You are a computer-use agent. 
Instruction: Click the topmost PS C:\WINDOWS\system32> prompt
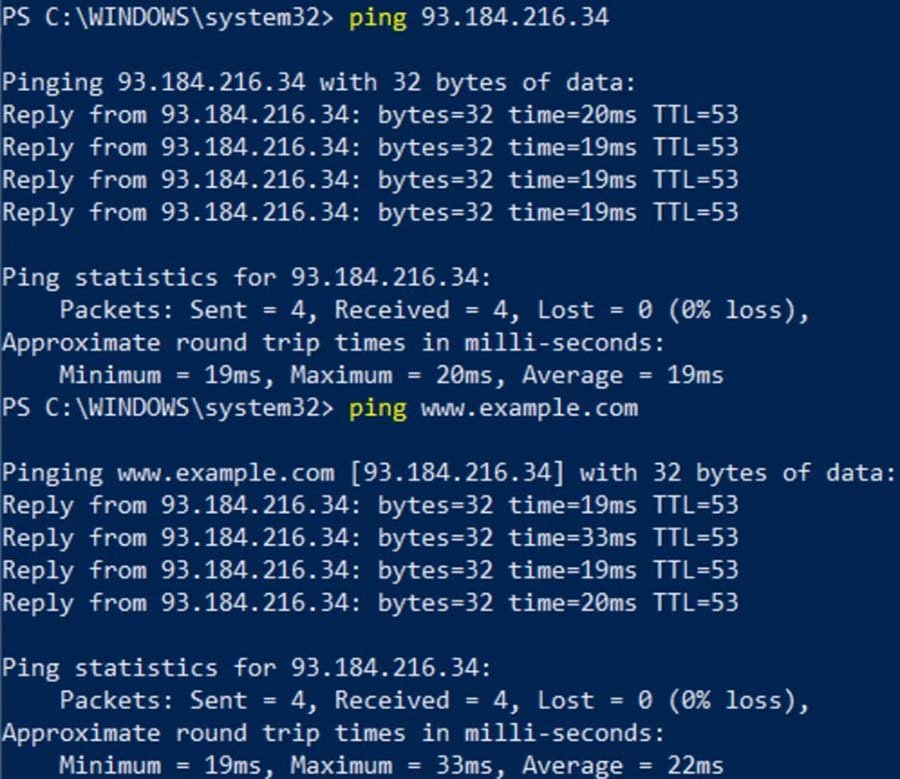pyautogui.click(x=168, y=18)
